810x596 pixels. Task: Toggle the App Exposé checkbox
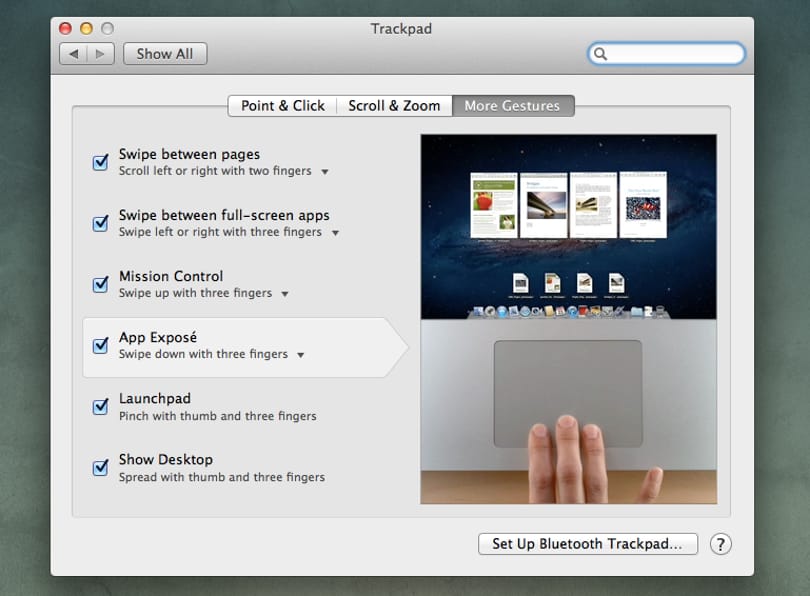click(100, 345)
